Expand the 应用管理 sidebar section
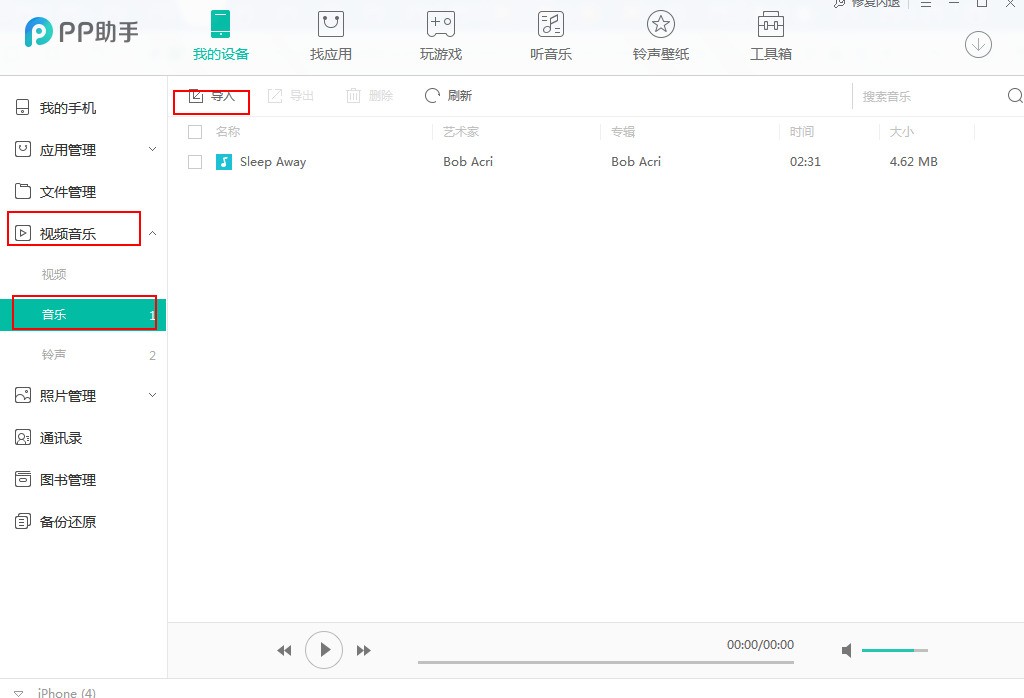 tap(152, 150)
